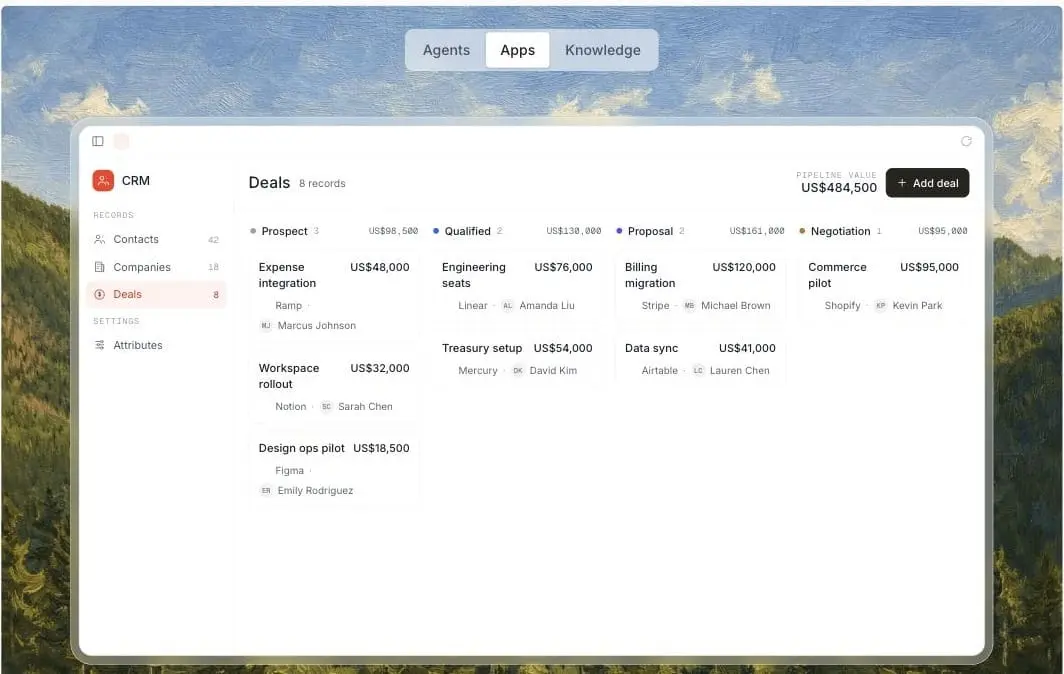Image resolution: width=1064 pixels, height=674 pixels.
Task: Click the Figma company label
Action: point(289,470)
